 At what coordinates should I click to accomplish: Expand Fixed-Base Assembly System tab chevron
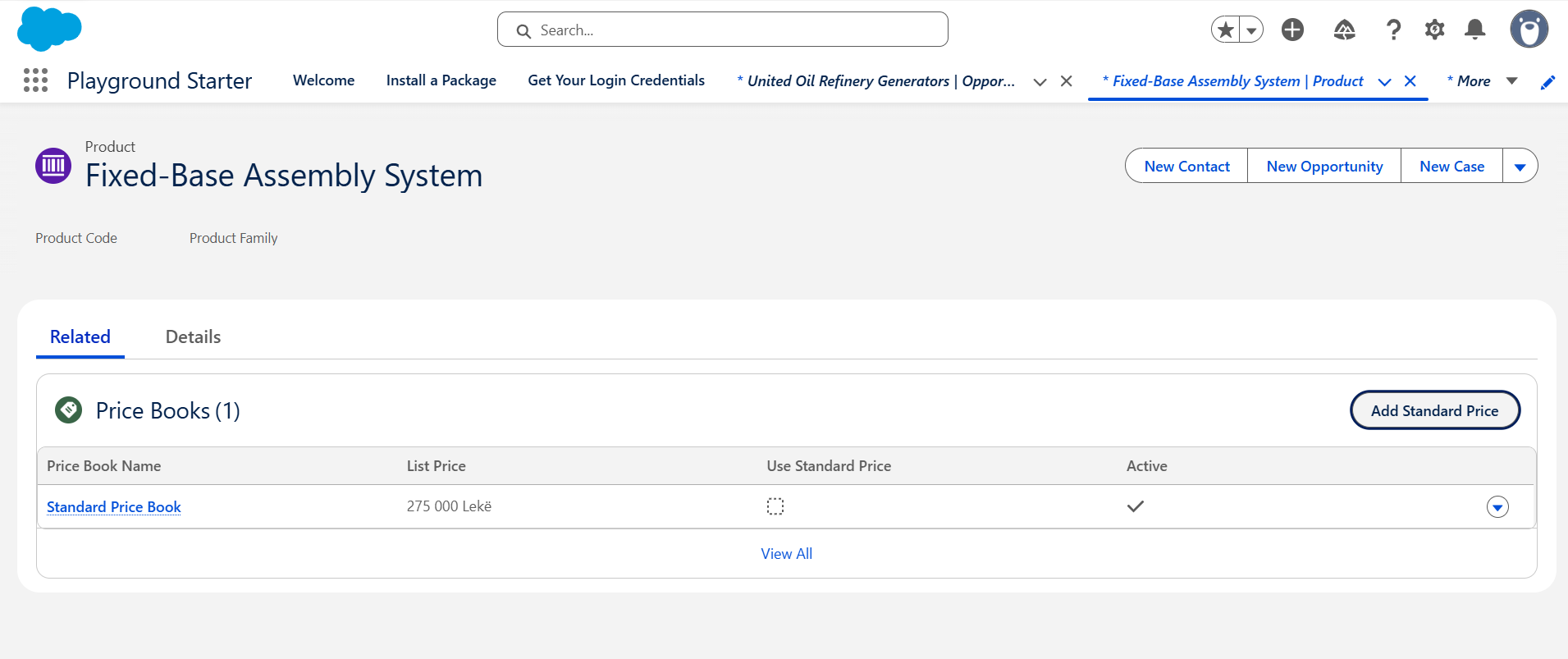1384,81
